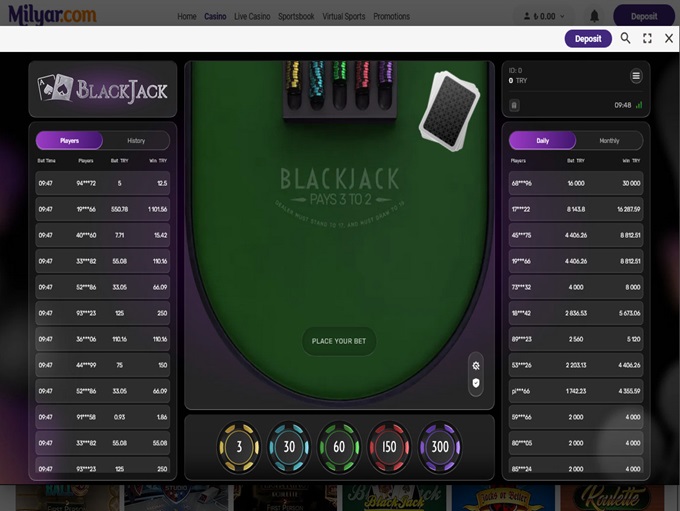Pick the green 60 chip
The image size is (680, 511).
pos(339,447)
